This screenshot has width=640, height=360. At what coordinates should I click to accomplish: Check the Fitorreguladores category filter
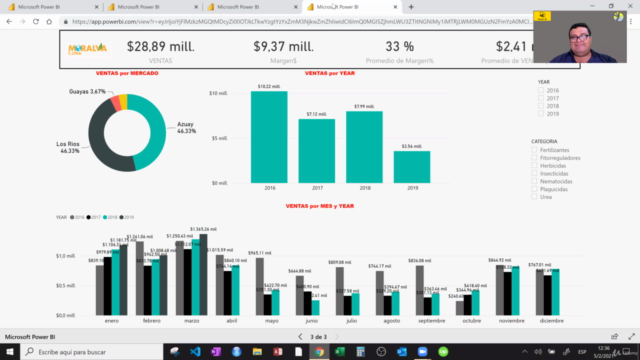click(x=534, y=158)
